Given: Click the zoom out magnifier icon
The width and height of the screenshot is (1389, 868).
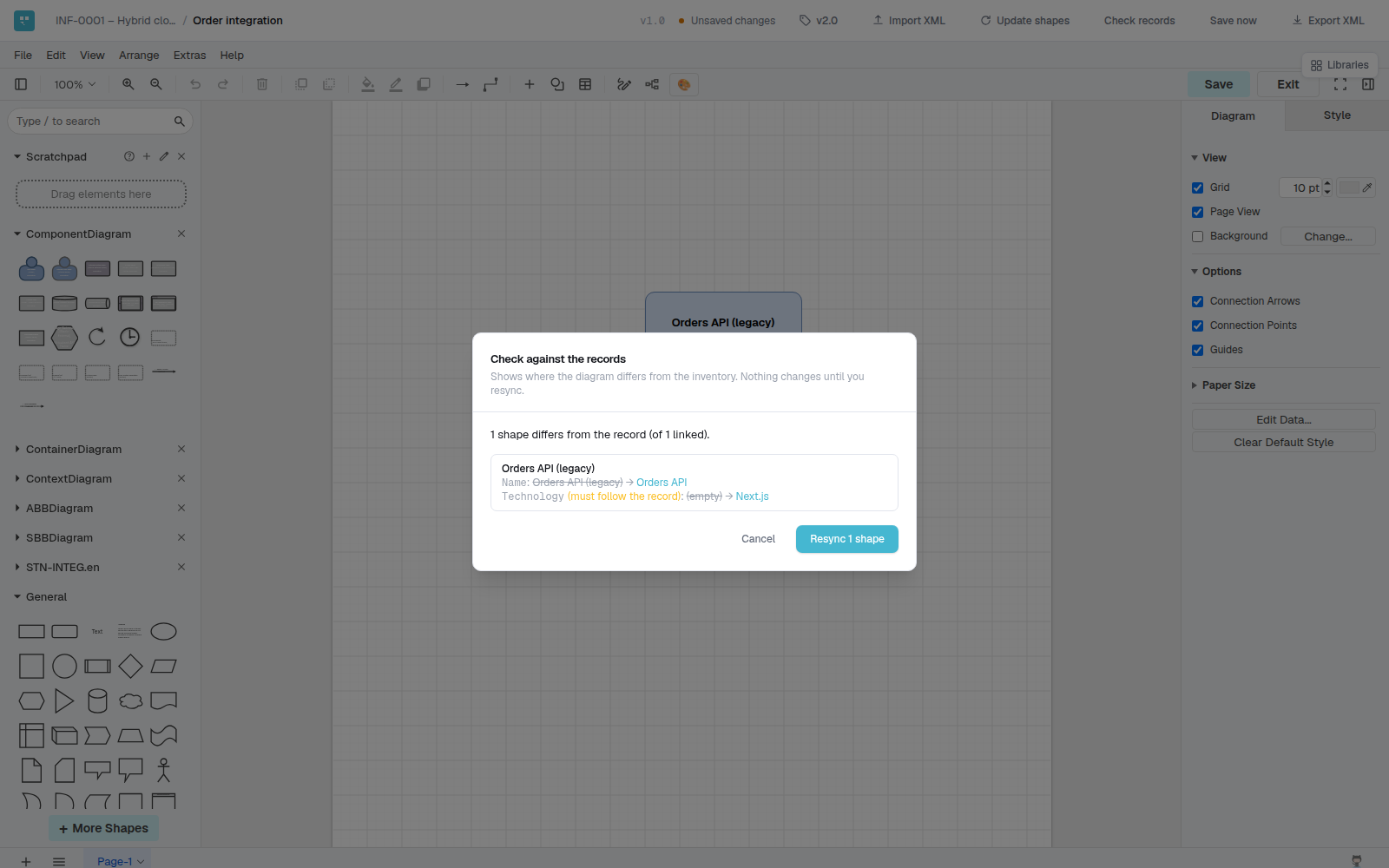Looking at the screenshot, I should coord(156,84).
